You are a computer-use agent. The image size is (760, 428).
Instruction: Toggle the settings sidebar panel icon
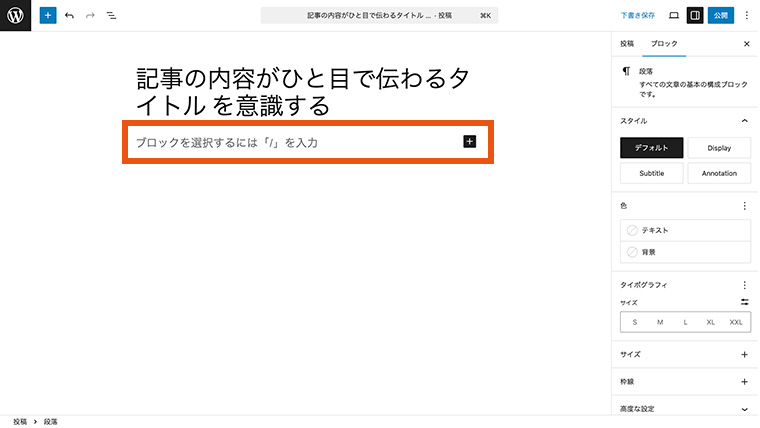pos(695,16)
